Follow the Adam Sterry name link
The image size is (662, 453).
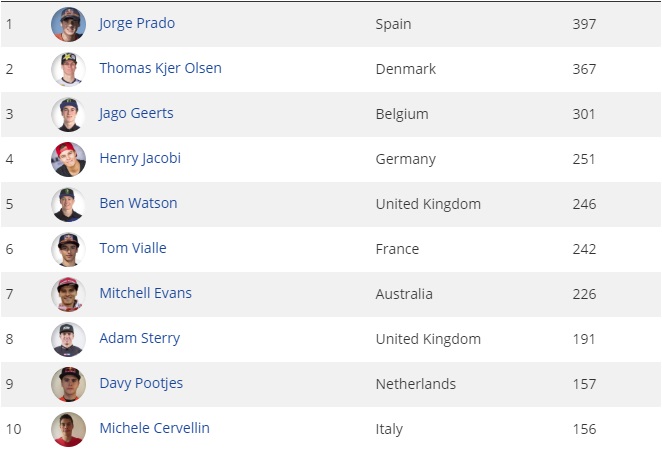click(x=139, y=338)
